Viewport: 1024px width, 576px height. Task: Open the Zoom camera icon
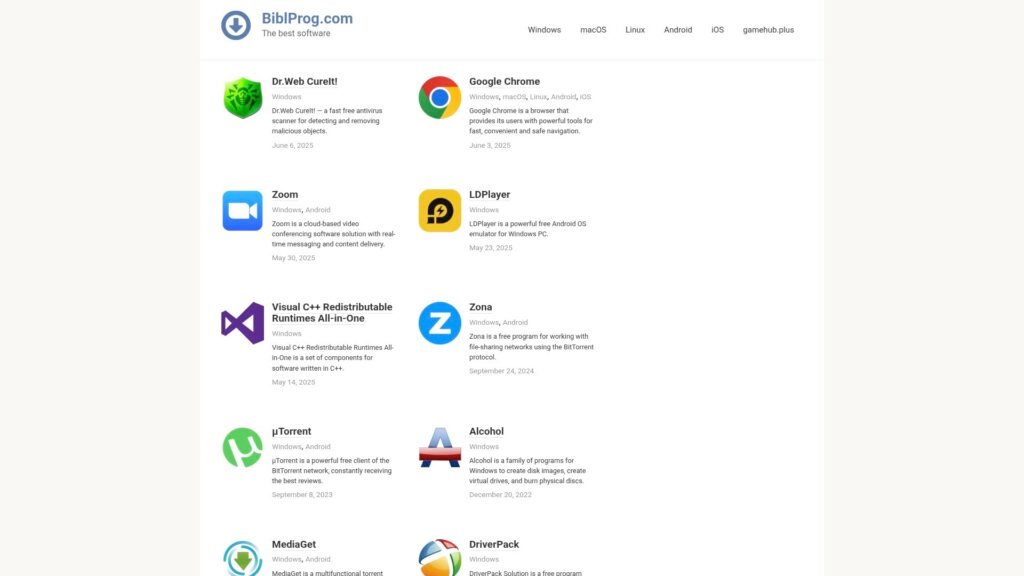[242, 210]
